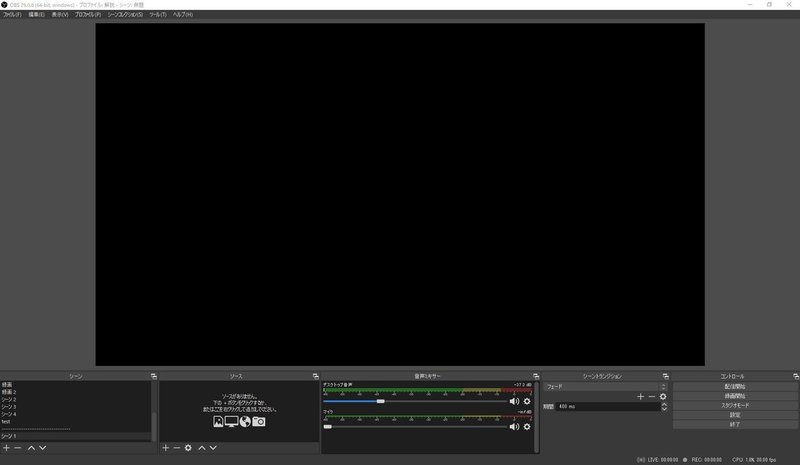This screenshot has width=800, height=465.
Task: Select scene 'シーン 4' in list
Action: (76, 414)
